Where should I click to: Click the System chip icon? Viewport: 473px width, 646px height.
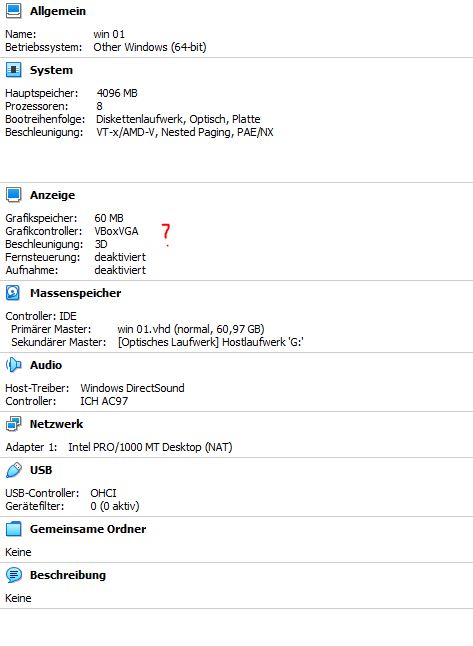13,70
